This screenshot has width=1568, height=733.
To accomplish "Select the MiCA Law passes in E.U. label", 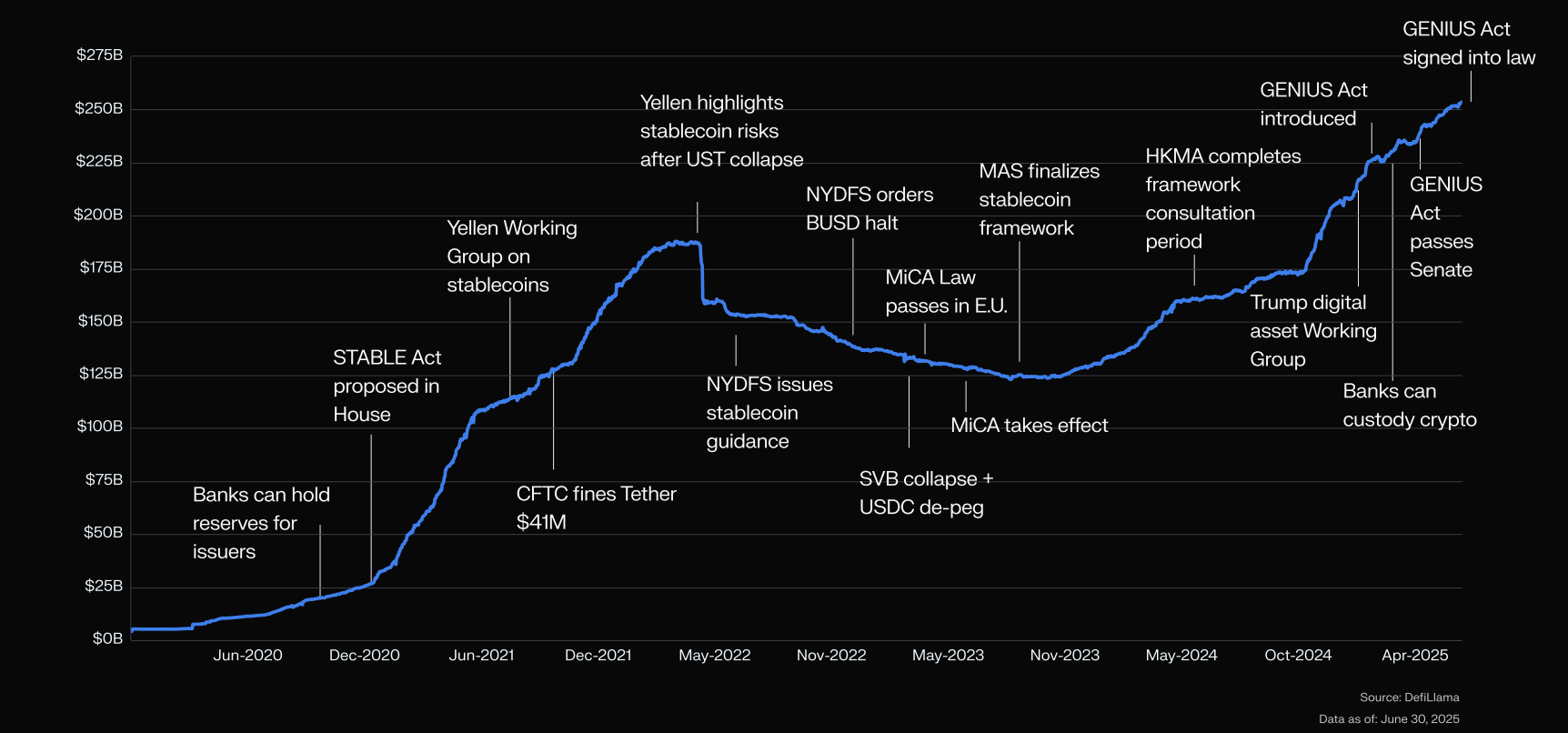I will (946, 291).
